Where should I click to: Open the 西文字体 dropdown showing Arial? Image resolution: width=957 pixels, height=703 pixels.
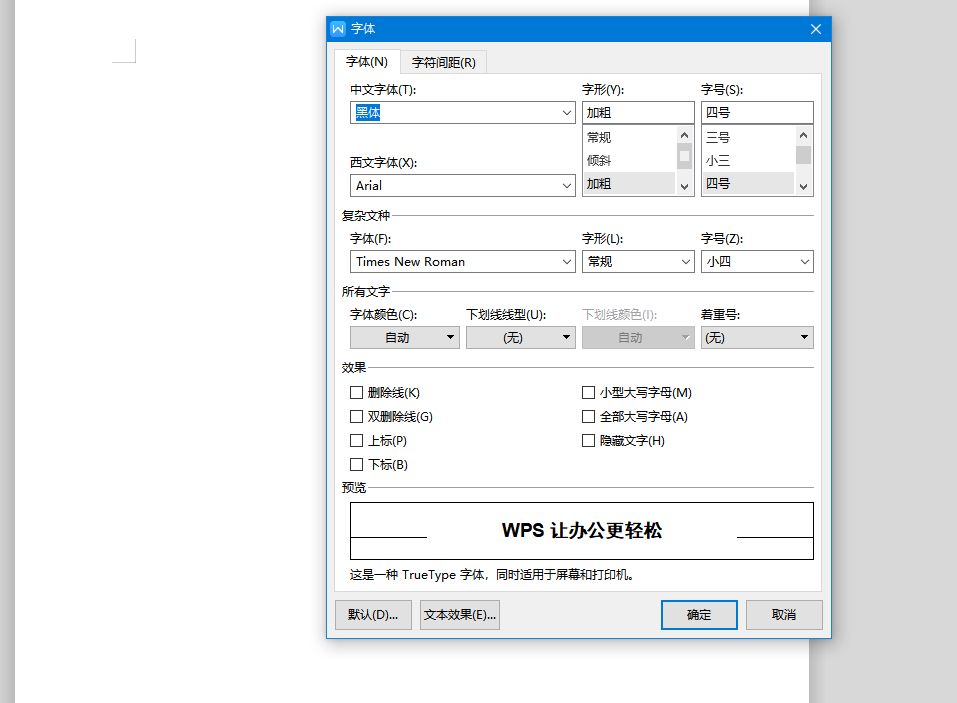[463, 186]
